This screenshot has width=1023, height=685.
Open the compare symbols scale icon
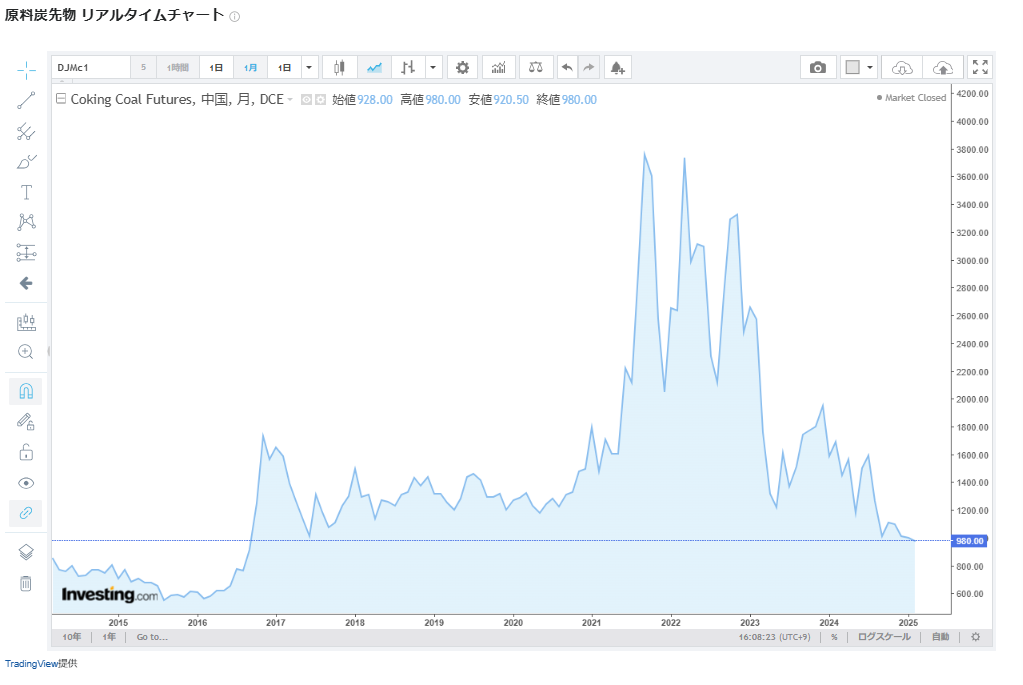(x=537, y=68)
